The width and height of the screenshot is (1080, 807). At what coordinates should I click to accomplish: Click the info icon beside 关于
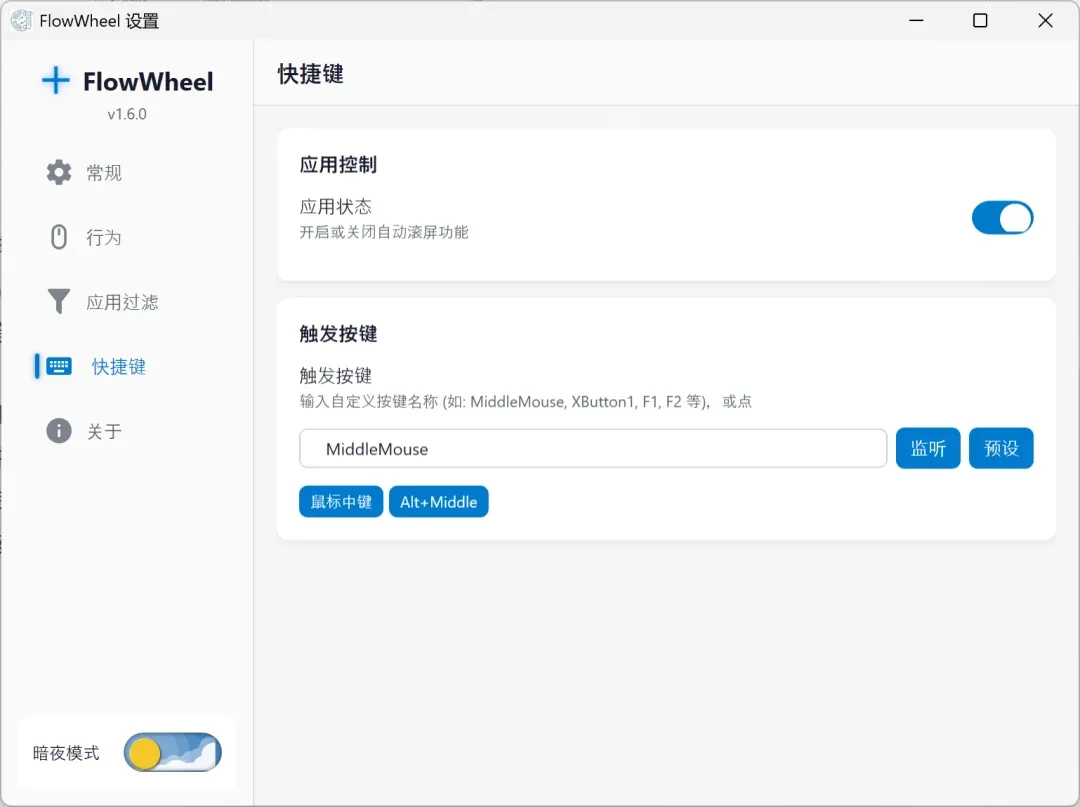(x=59, y=430)
